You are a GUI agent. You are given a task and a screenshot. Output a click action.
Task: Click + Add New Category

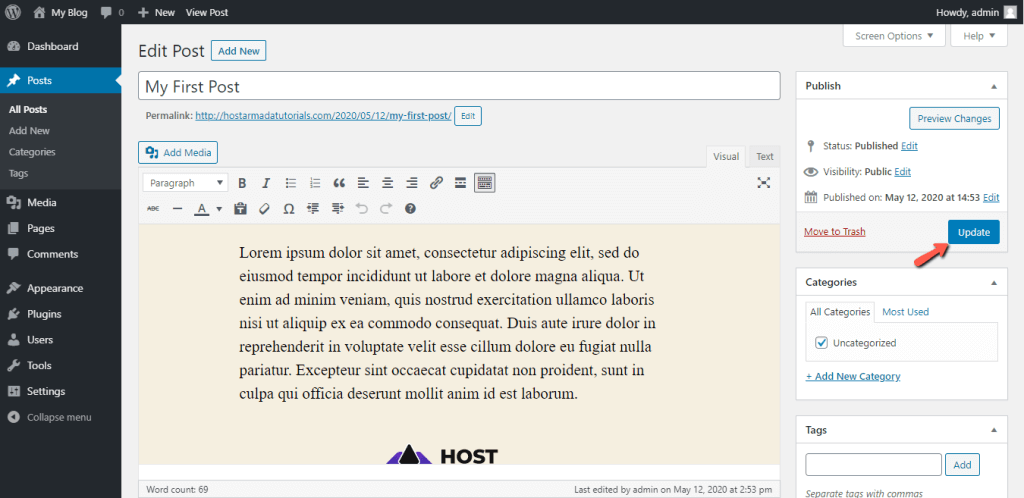pyautogui.click(x=853, y=377)
